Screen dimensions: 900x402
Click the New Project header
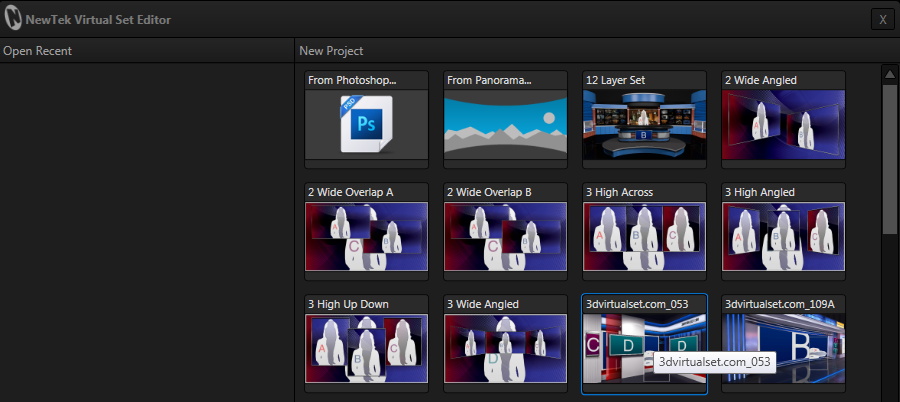(x=331, y=51)
